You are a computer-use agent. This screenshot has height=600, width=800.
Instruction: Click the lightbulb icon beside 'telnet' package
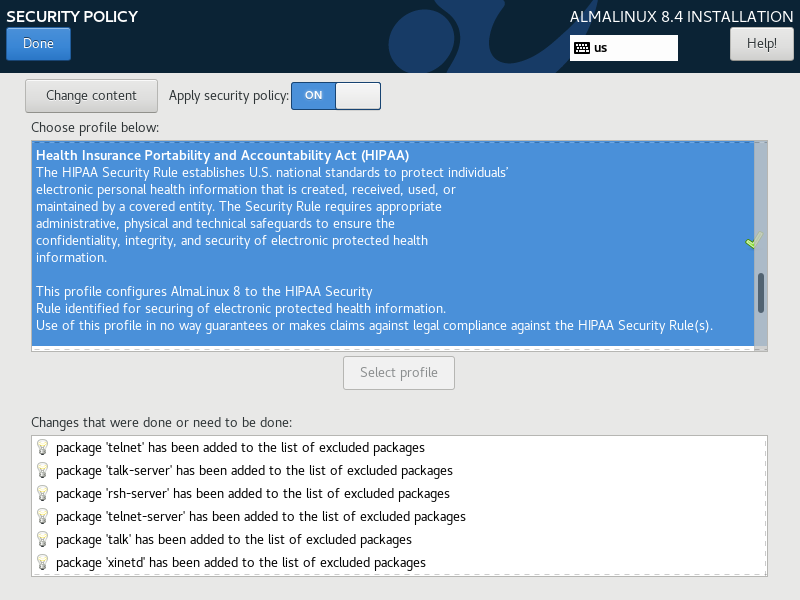pos(42,448)
